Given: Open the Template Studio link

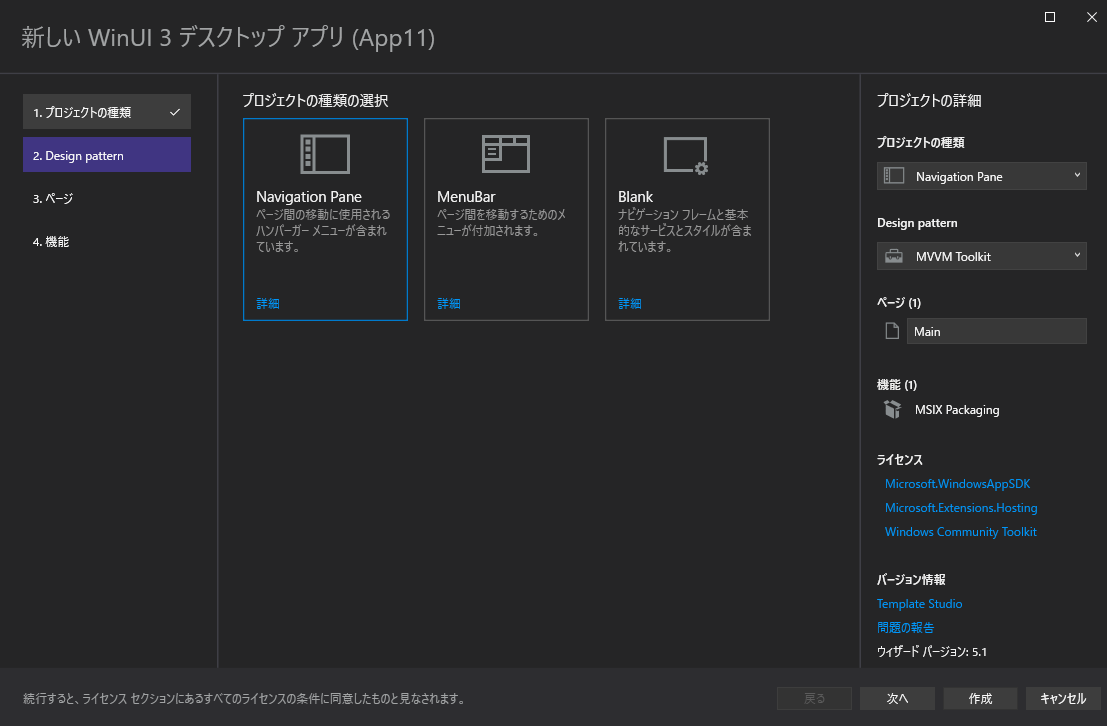Looking at the screenshot, I should pyautogui.click(x=919, y=604).
